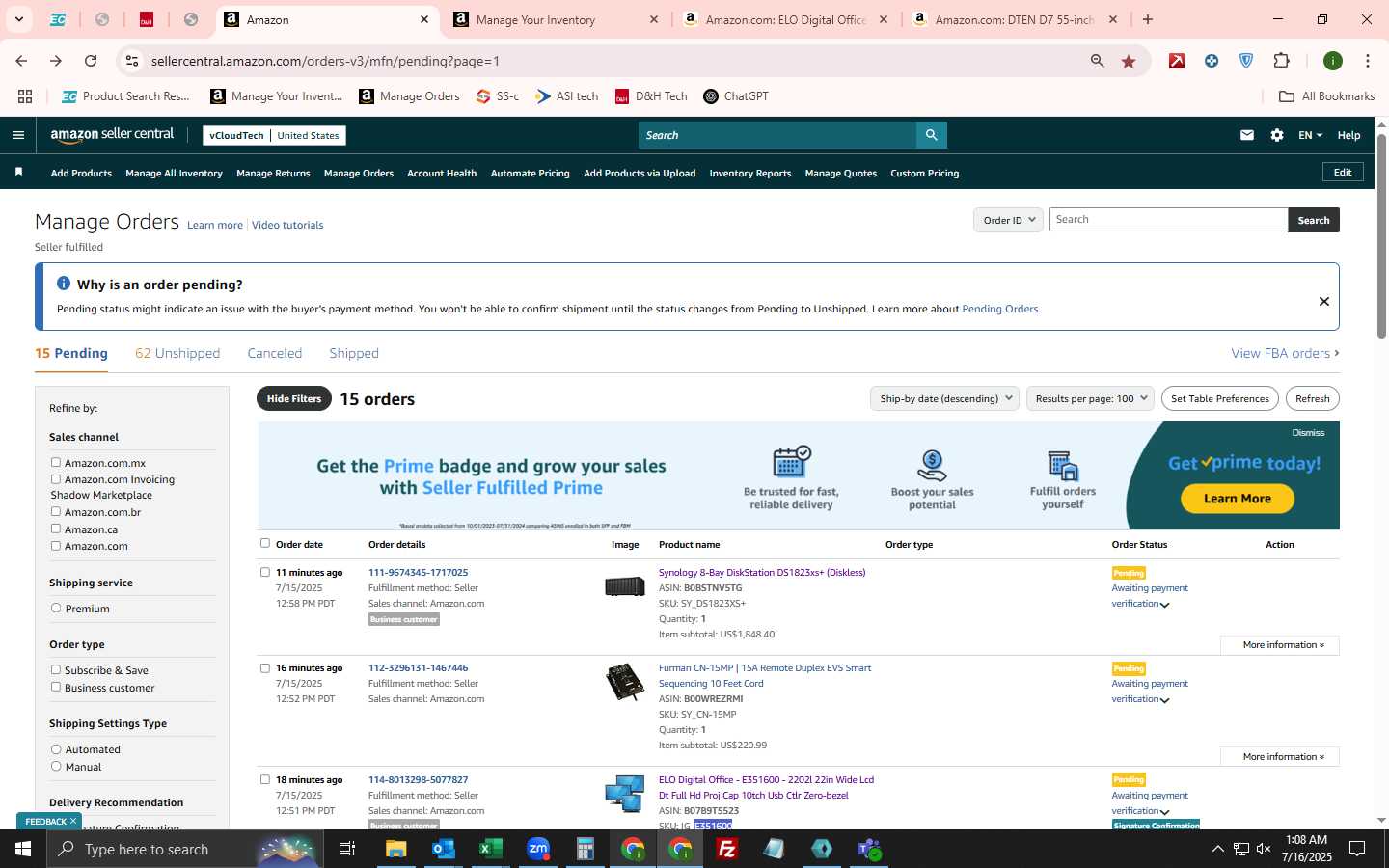1389x868 pixels.
Task: Open Calculator from the taskbar
Action: 586,849
